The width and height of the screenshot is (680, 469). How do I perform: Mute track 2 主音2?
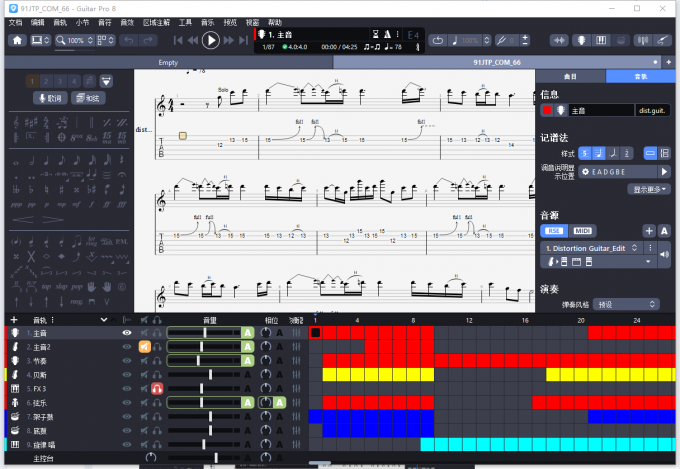[145, 347]
